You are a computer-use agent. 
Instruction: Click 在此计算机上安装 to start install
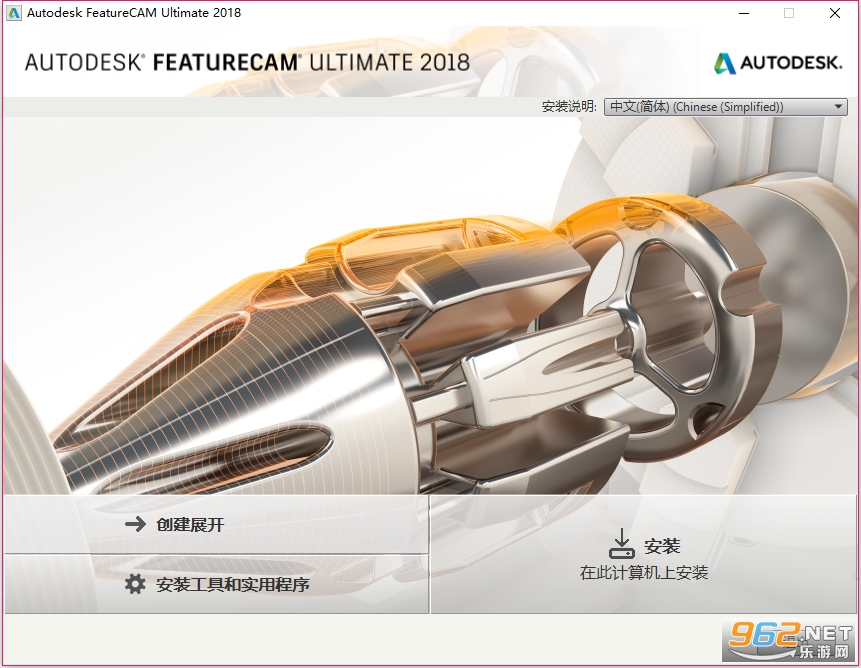pyautogui.click(x=644, y=554)
